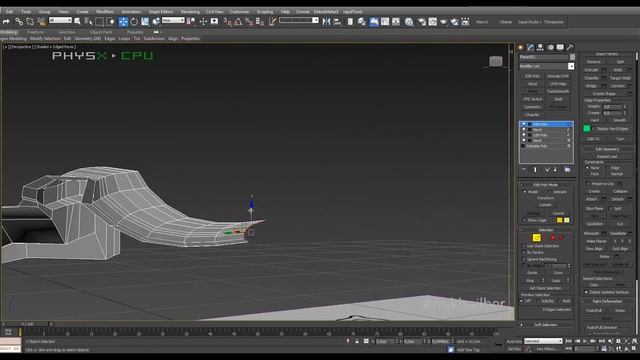Enable Use Stack Selection checkbox
Viewport: 640px width, 360px height.
(x=524, y=246)
